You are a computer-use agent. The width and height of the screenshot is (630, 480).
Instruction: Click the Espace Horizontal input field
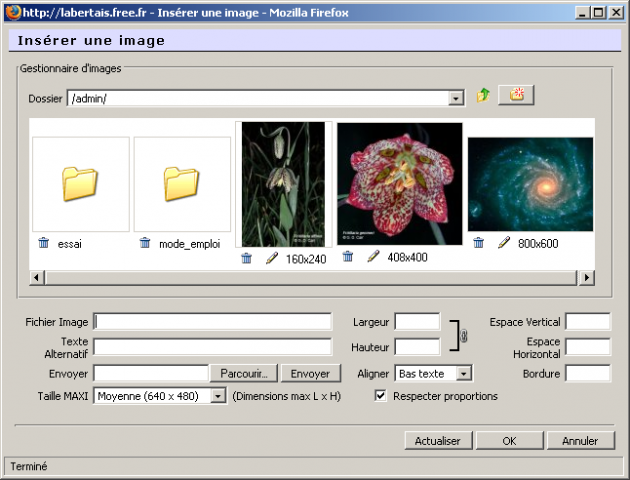pyautogui.click(x=588, y=347)
